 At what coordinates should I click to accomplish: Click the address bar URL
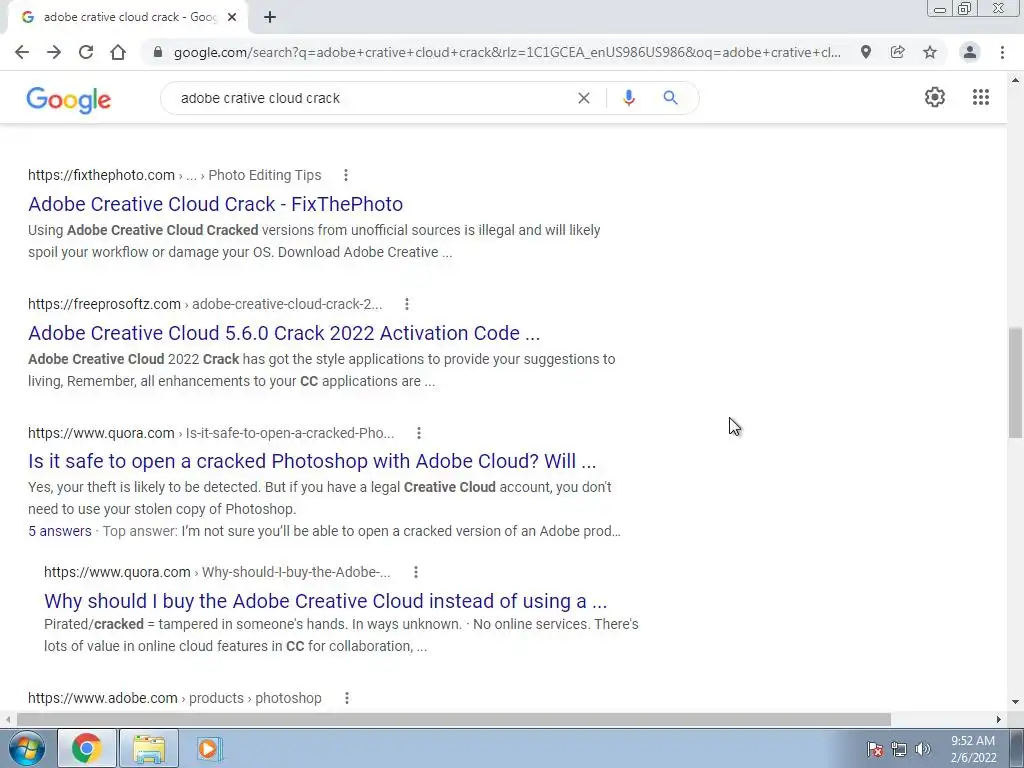[507, 52]
